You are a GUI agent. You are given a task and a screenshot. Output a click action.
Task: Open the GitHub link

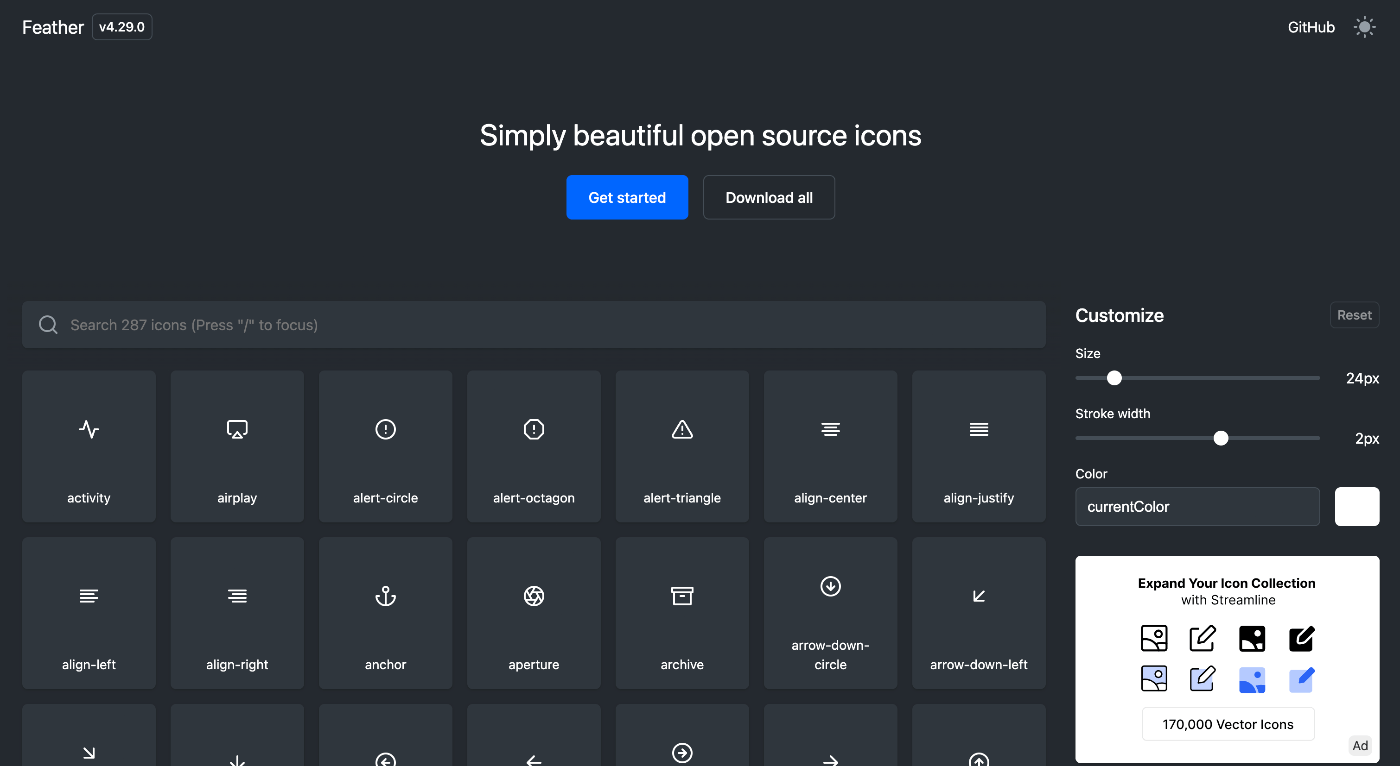click(1311, 28)
